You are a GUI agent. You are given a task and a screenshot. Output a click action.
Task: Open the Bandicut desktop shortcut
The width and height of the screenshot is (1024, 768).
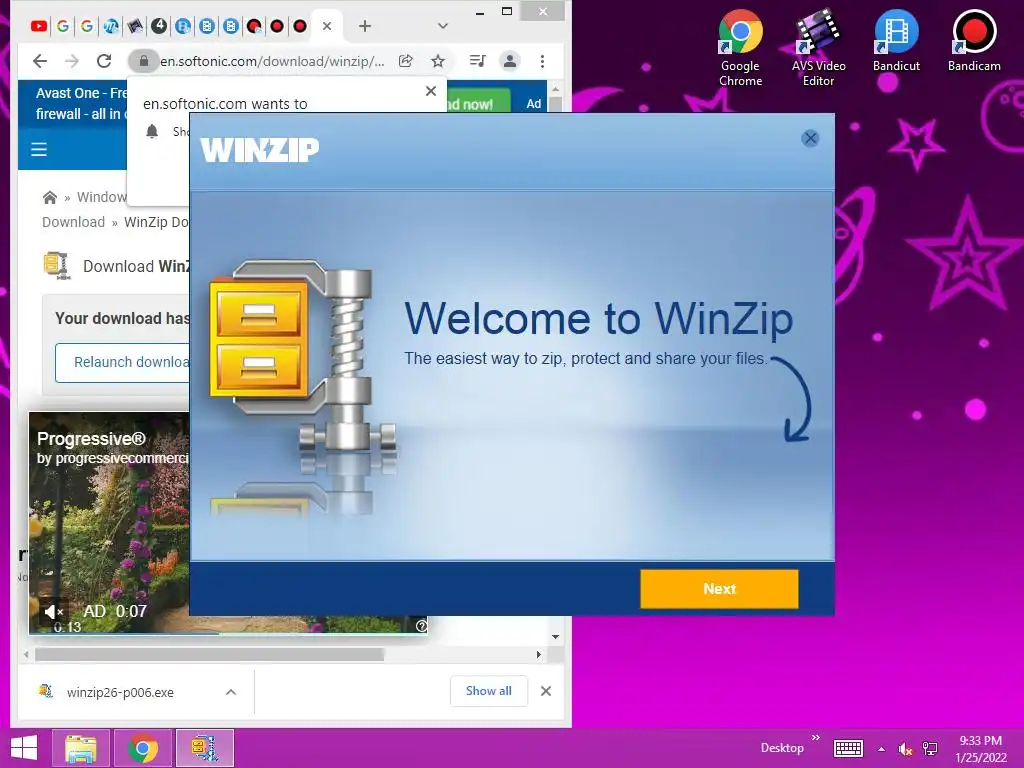pos(896,40)
